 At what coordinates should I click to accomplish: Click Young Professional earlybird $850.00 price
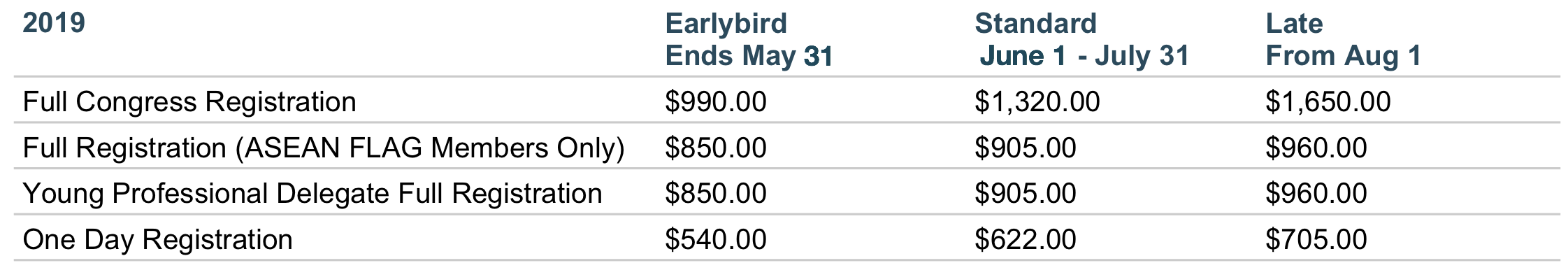coord(716,194)
